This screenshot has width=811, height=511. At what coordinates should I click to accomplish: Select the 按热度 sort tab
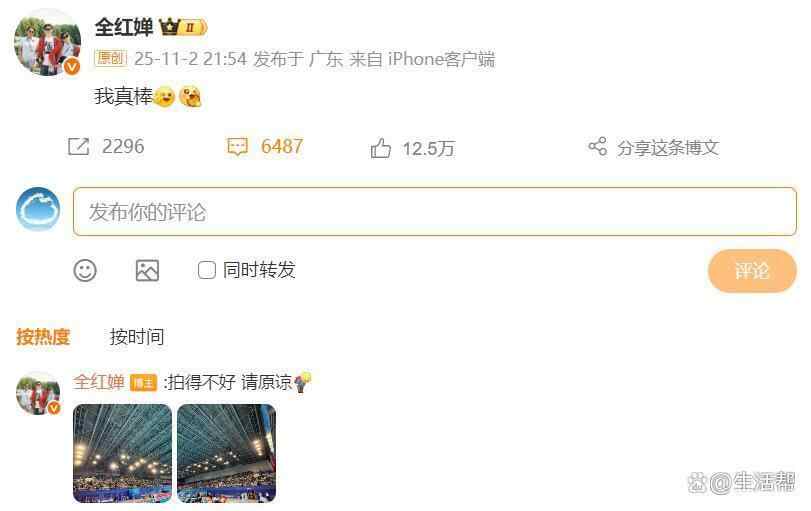(43, 337)
